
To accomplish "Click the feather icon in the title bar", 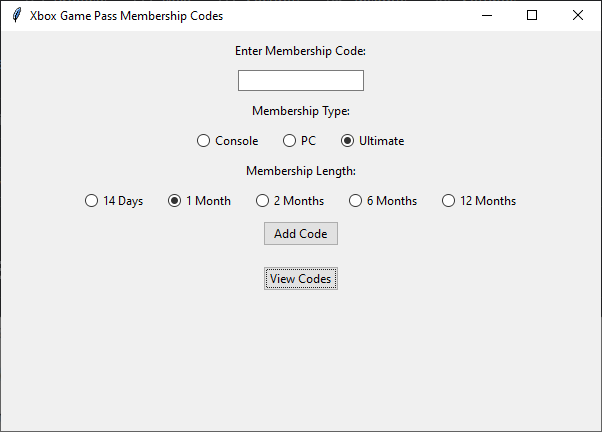I will click(16, 16).
